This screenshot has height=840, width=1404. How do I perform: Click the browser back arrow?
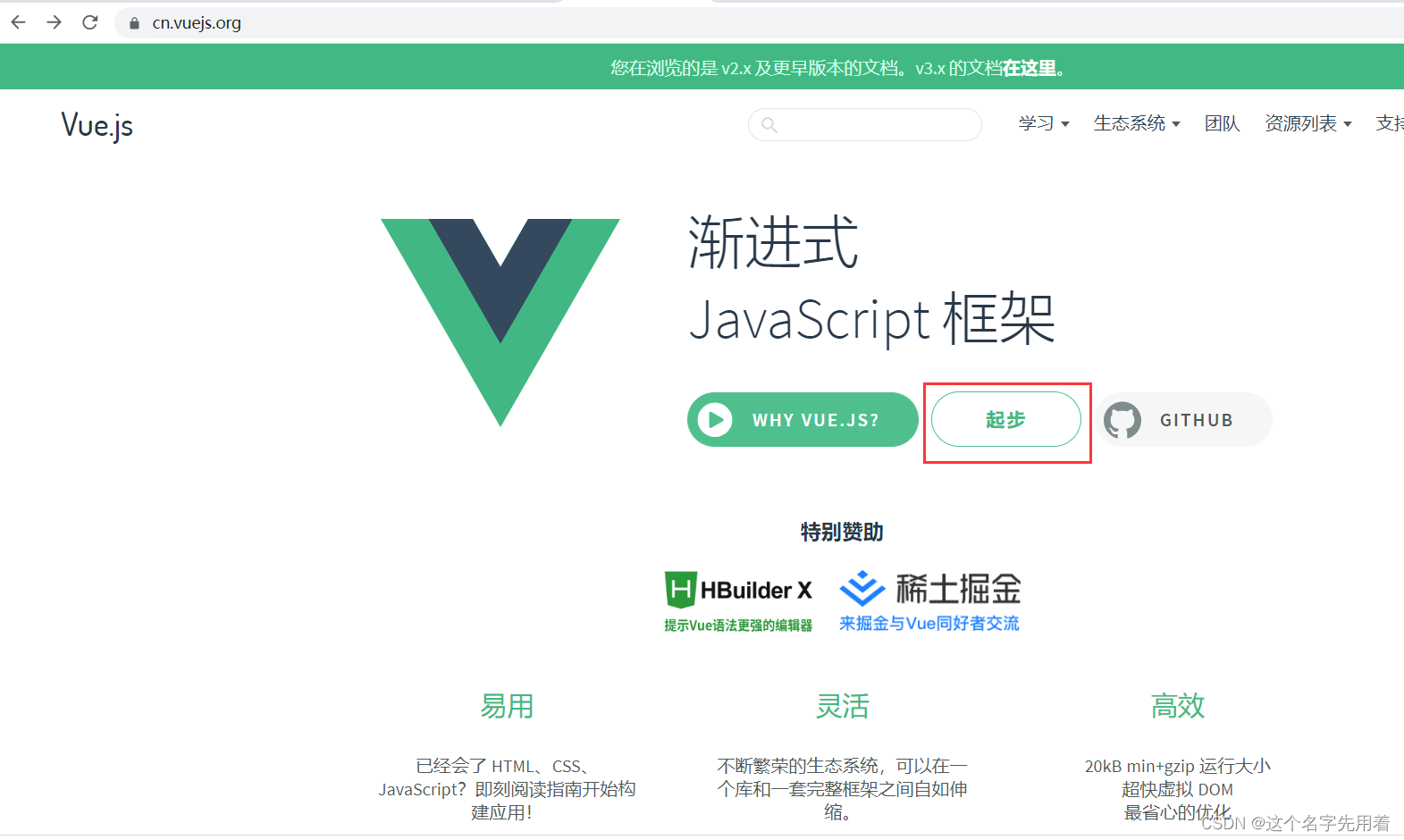coord(19,22)
